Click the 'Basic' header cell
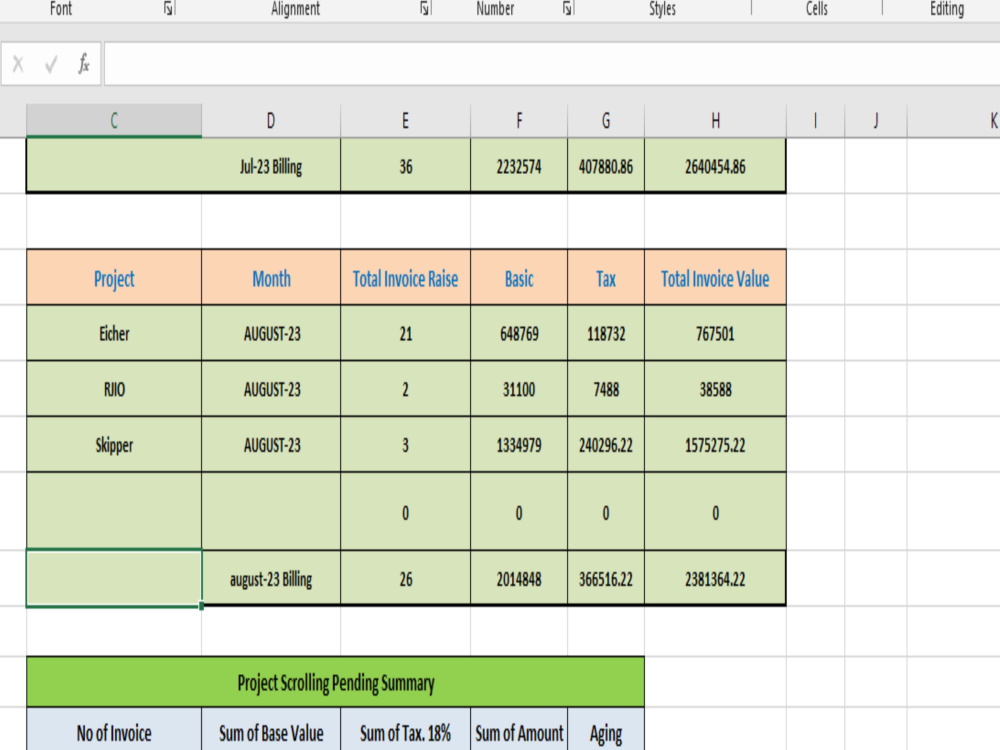This screenshot has width=1000, height=750. 519,278
